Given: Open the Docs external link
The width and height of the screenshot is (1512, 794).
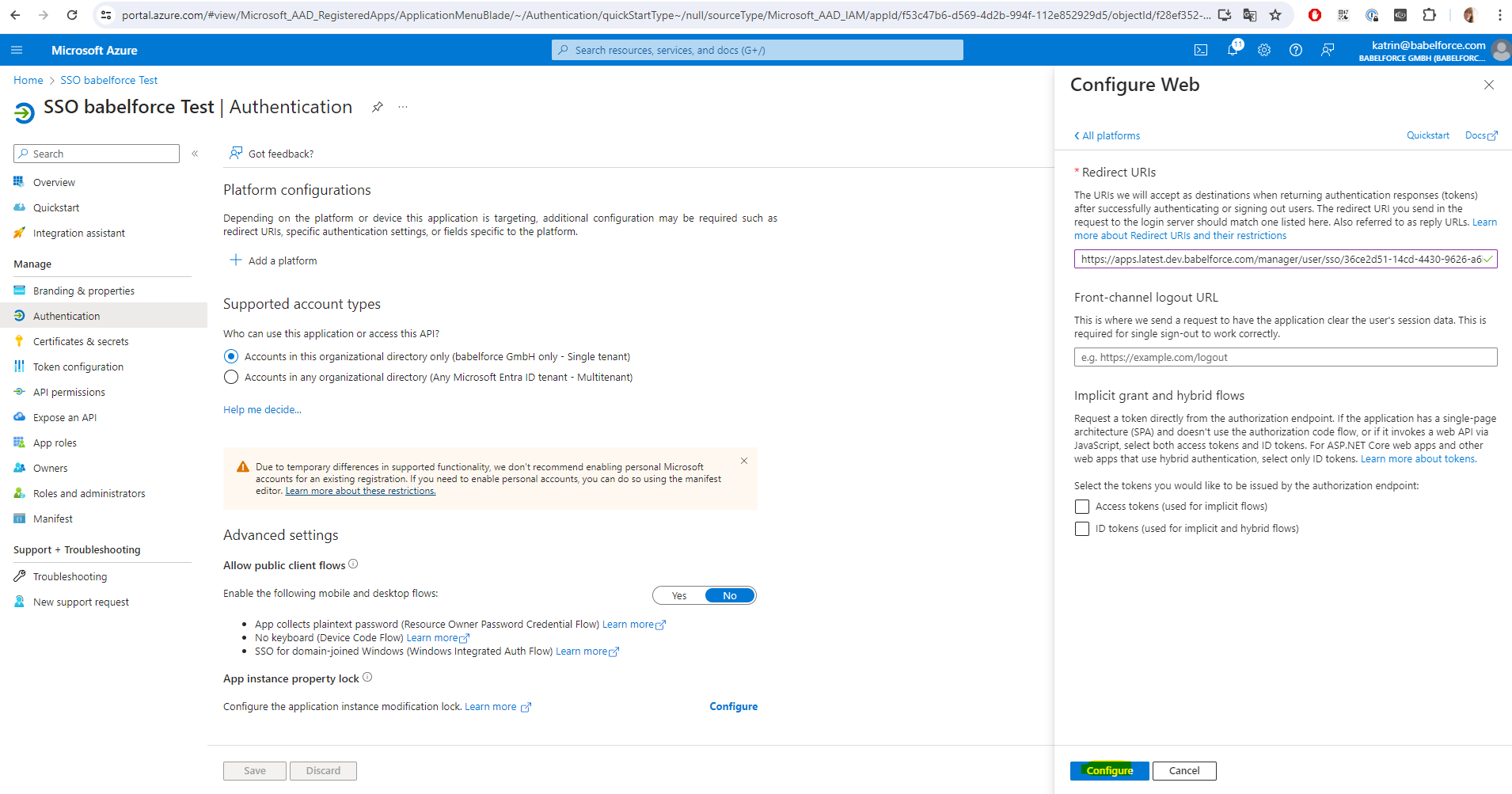Looking at the screenshot, I should click(x=1480, y=135).
